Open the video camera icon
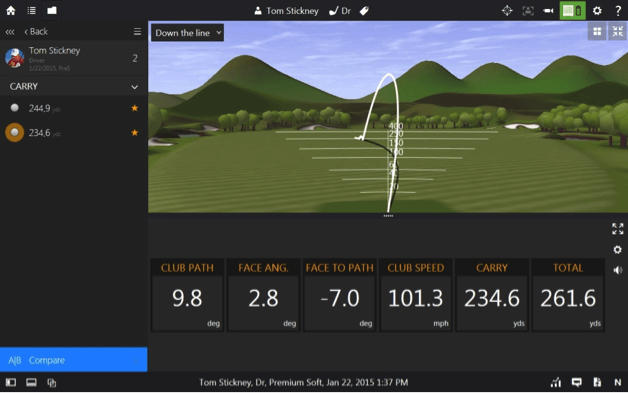Viewport: 628px width, 393px height. [548, 10]
